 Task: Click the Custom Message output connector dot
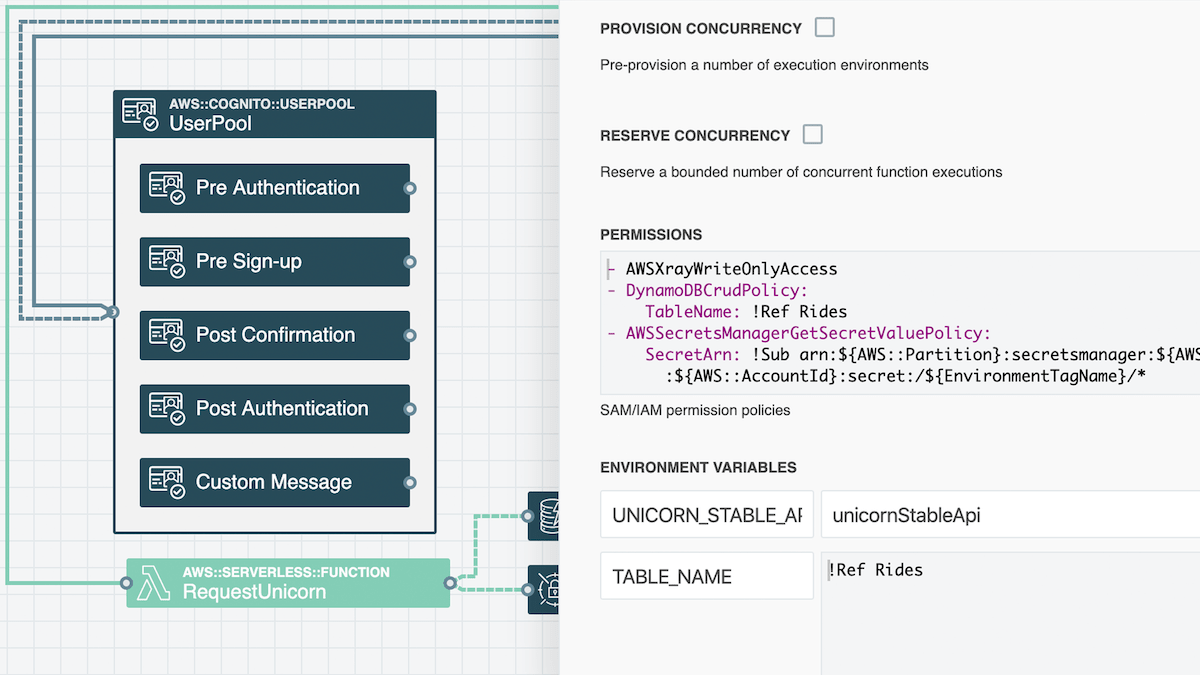pos(409,482)
